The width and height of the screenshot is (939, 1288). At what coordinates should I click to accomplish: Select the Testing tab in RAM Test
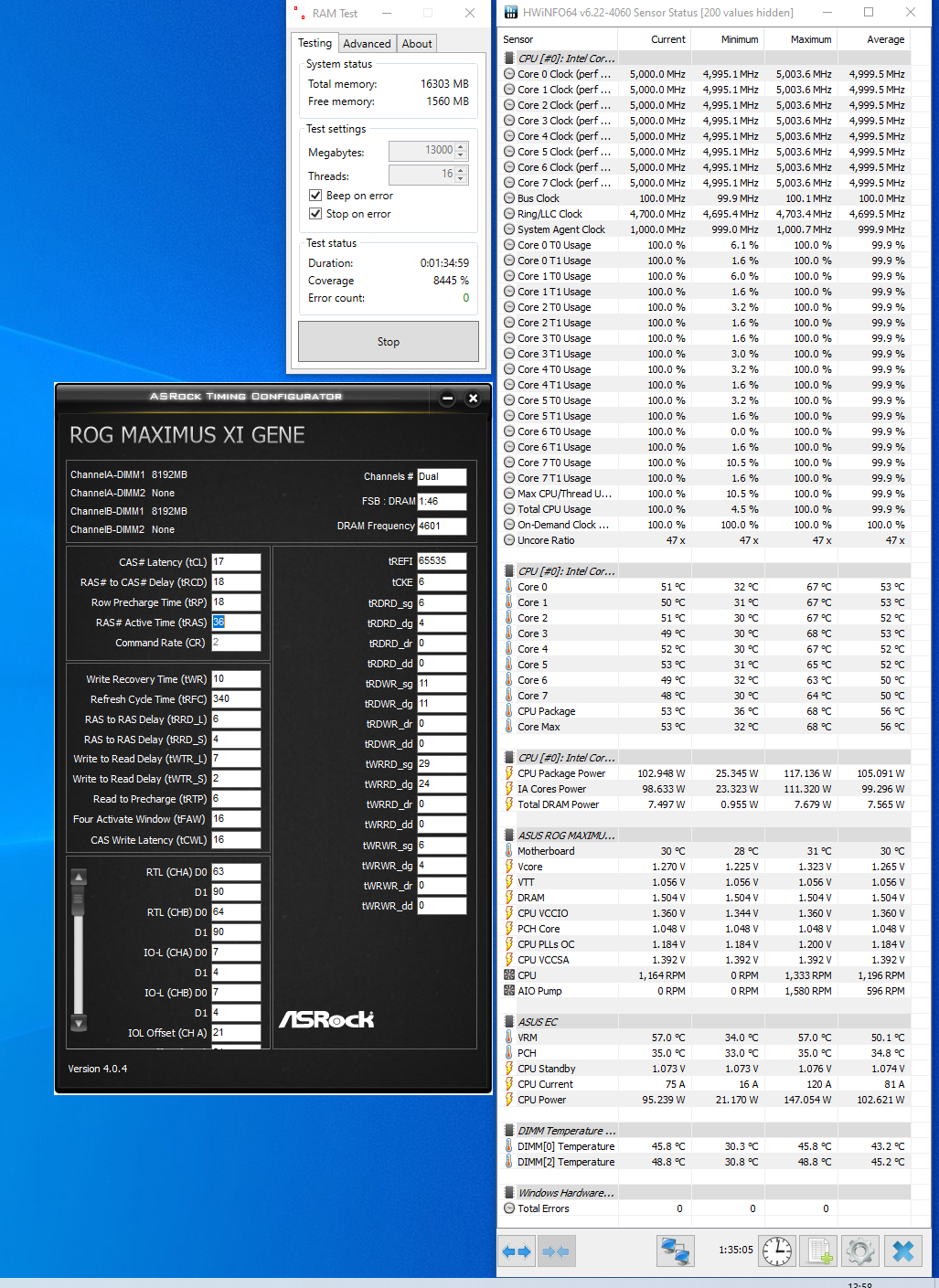point(315,43)
